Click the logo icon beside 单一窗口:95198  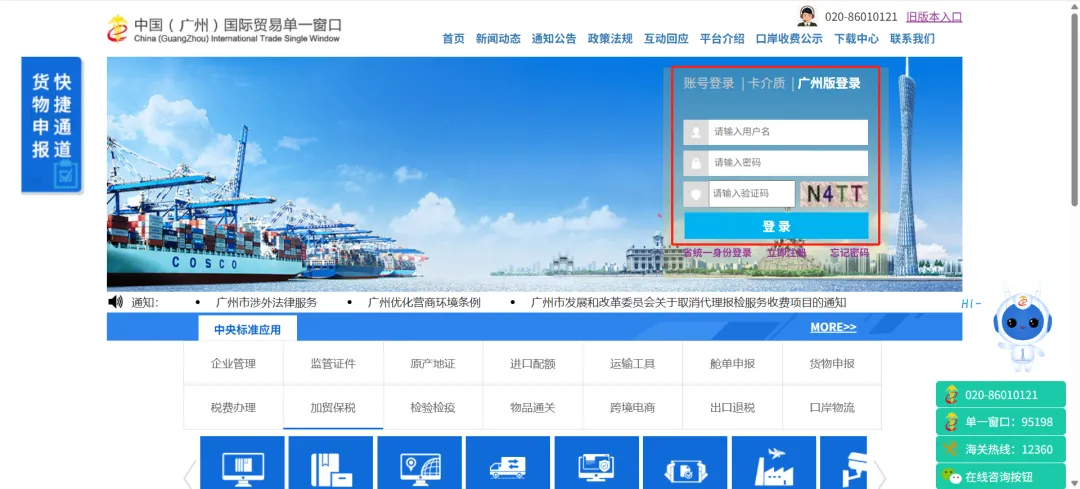coord(951,422)
